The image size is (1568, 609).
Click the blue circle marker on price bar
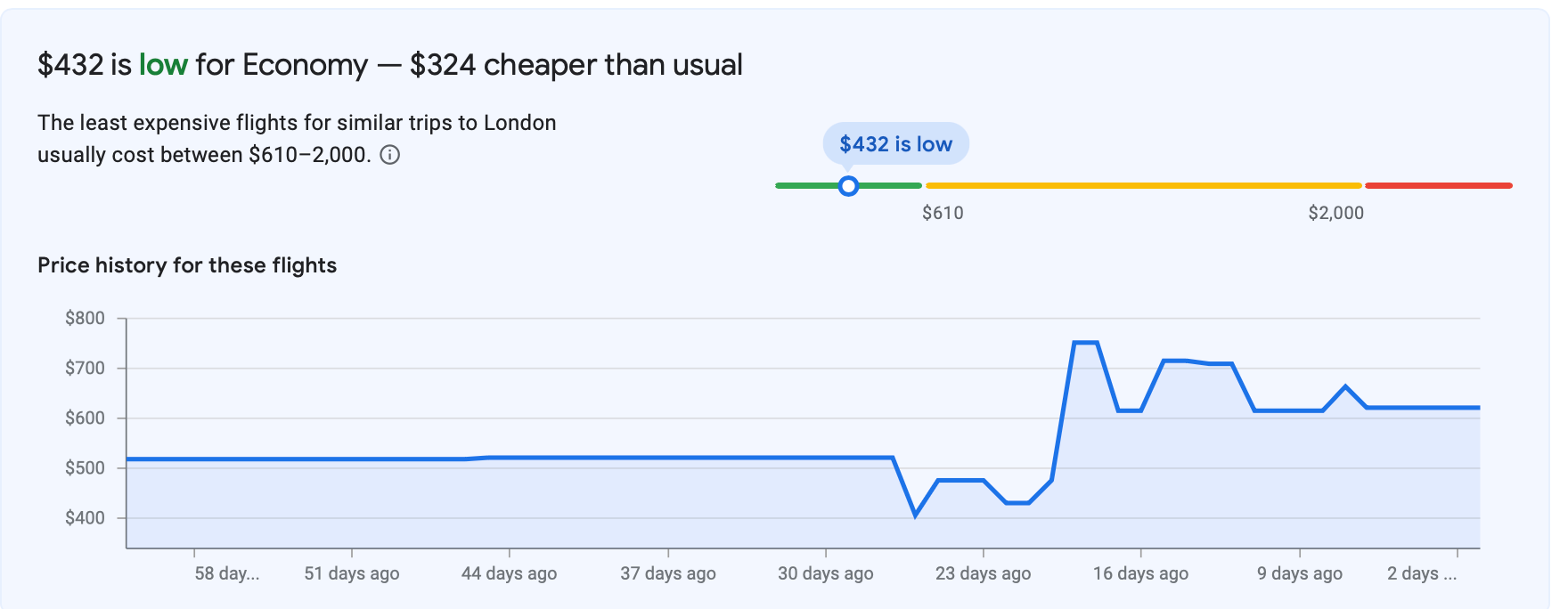(x=848, y=185)
